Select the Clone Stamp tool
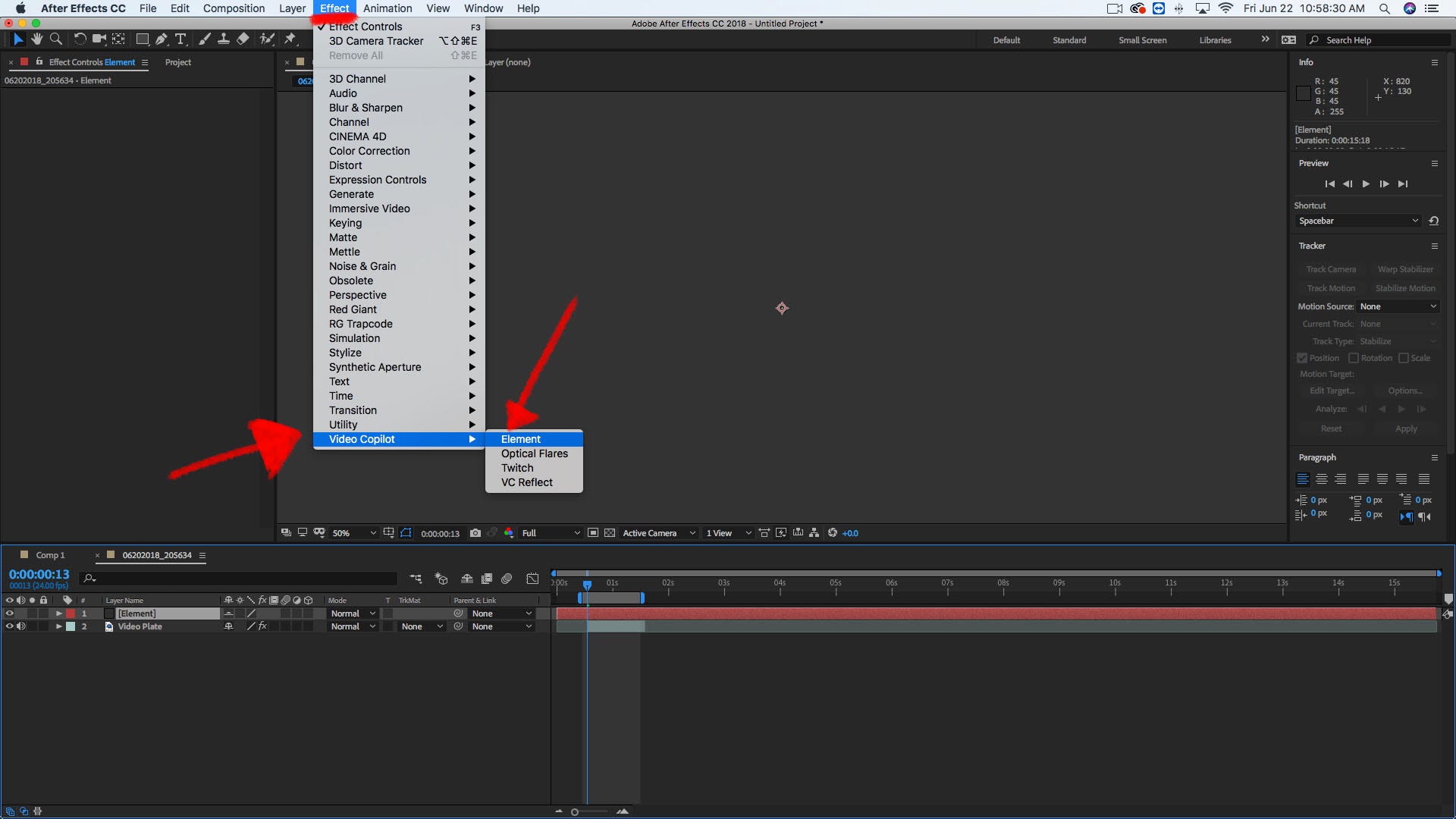Screen dimensions: 1456x819 pos(224,39)
